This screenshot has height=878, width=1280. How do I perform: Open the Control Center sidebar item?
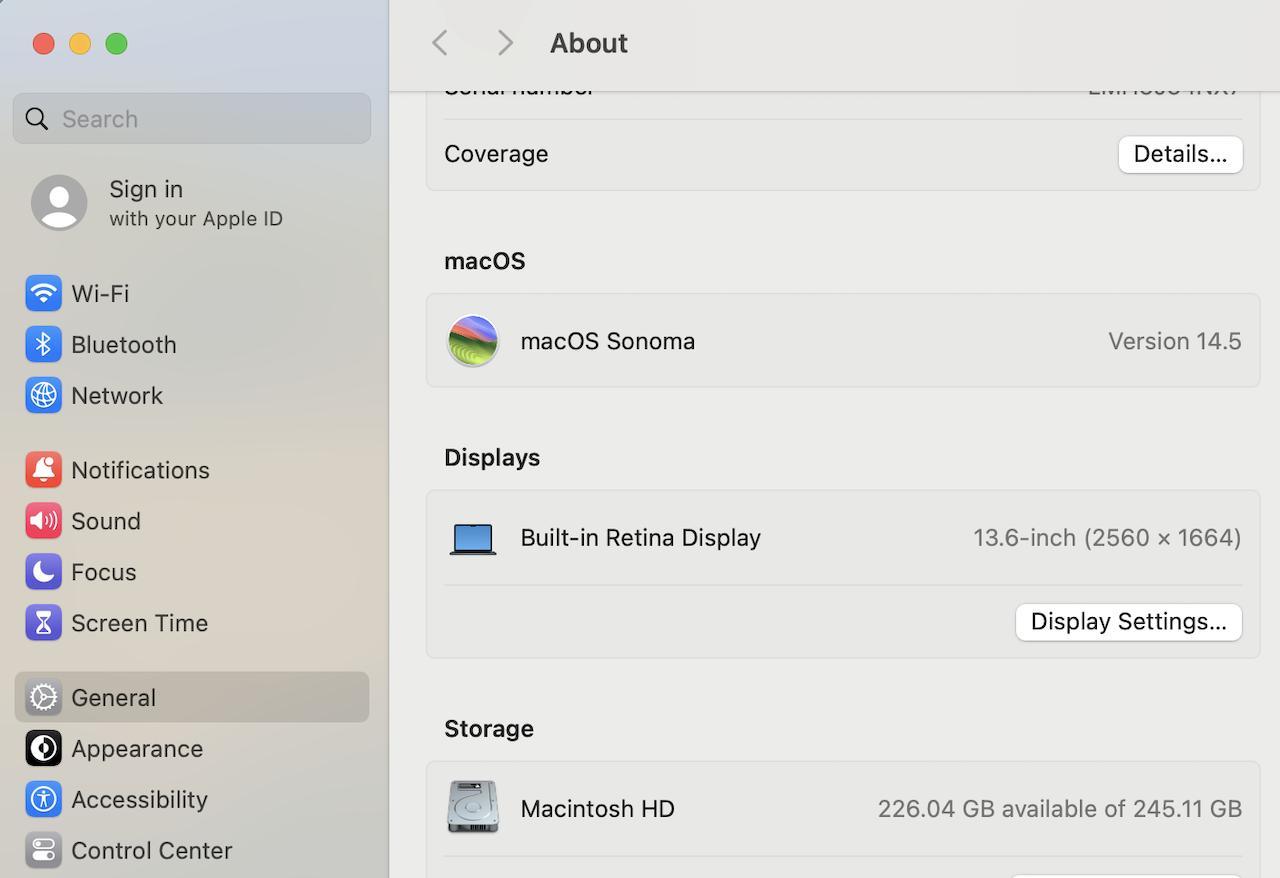click(x=150, y=850)
